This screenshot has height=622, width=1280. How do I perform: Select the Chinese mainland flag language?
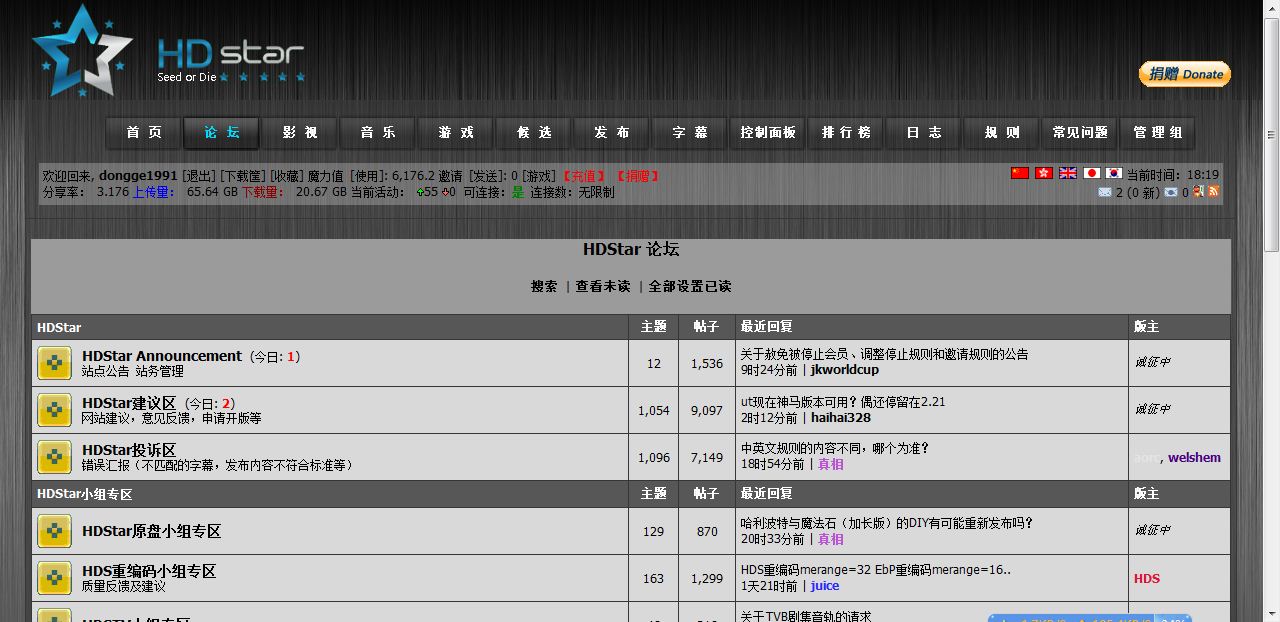click(x=1020, y=173)
